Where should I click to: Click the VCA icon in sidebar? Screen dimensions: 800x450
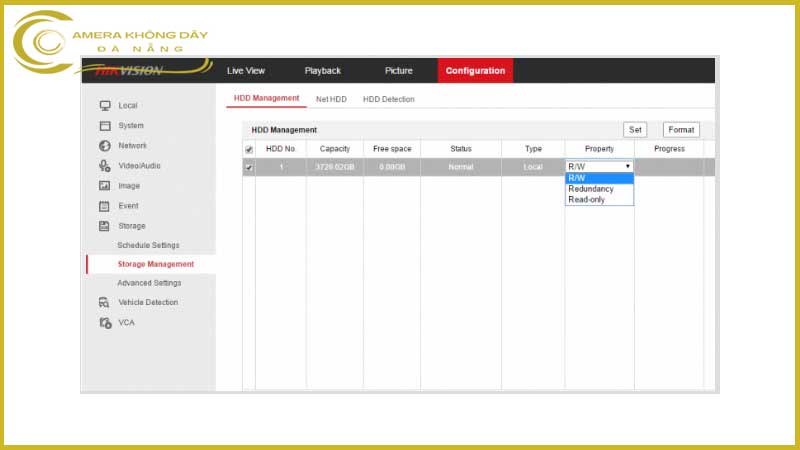pyautogui.click(x=104, y=323)
